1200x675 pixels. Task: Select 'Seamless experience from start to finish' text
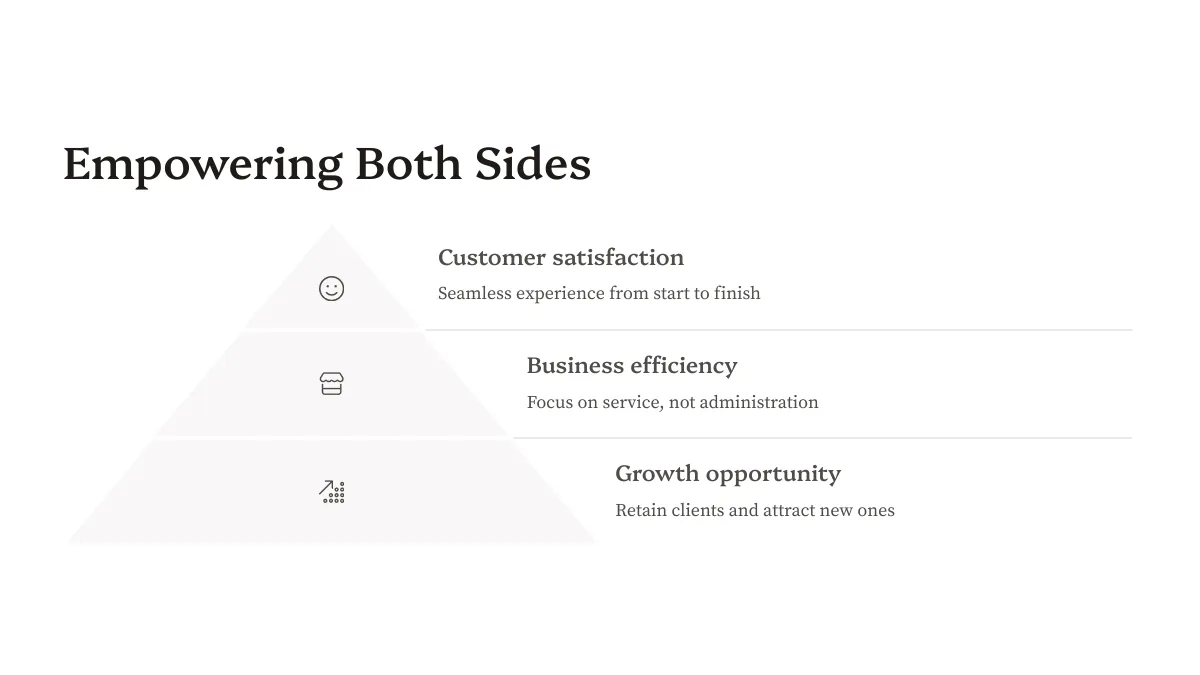599,293
